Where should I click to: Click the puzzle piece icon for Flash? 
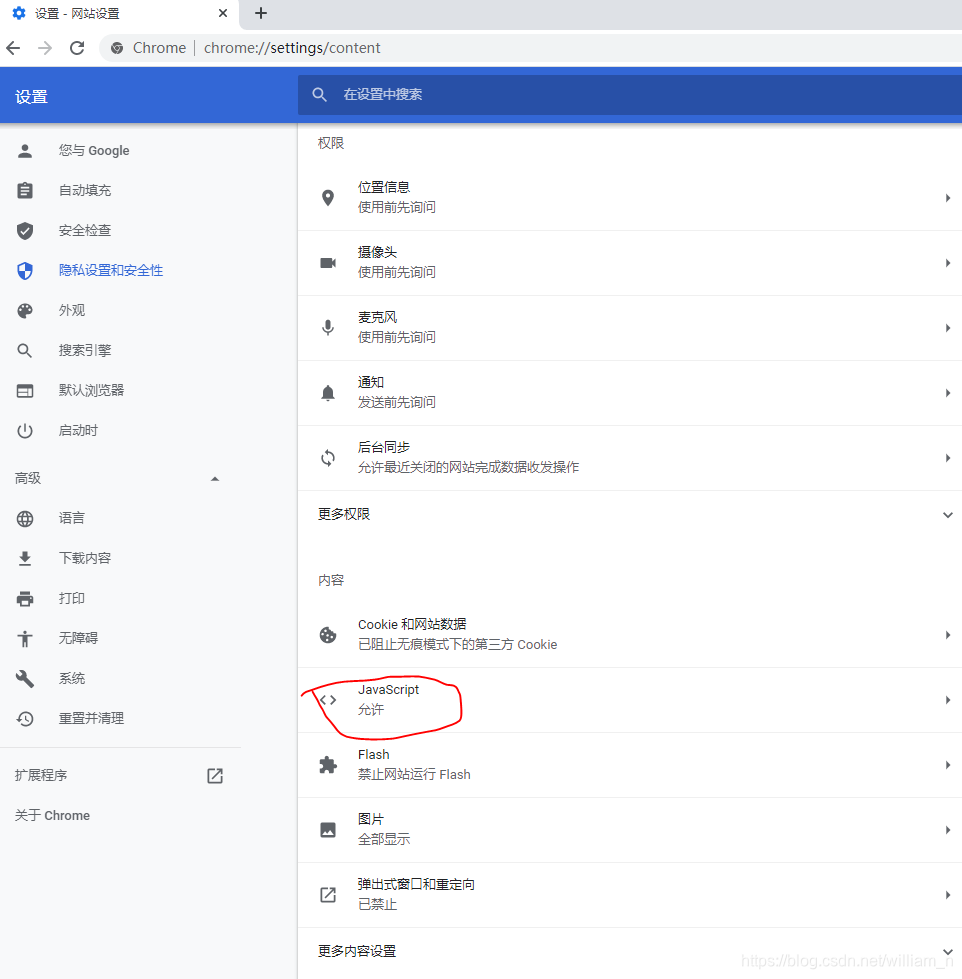(x=328, y=765)
